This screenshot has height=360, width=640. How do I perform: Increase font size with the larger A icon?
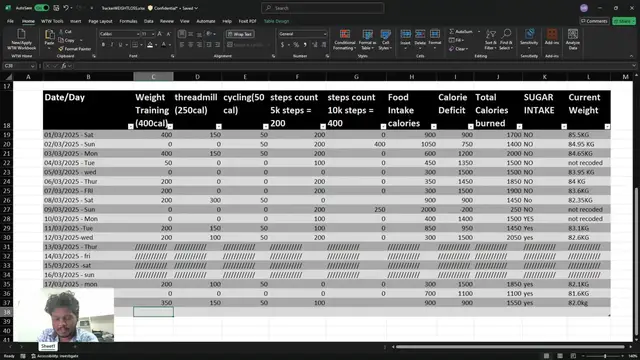tap(160, 34)
